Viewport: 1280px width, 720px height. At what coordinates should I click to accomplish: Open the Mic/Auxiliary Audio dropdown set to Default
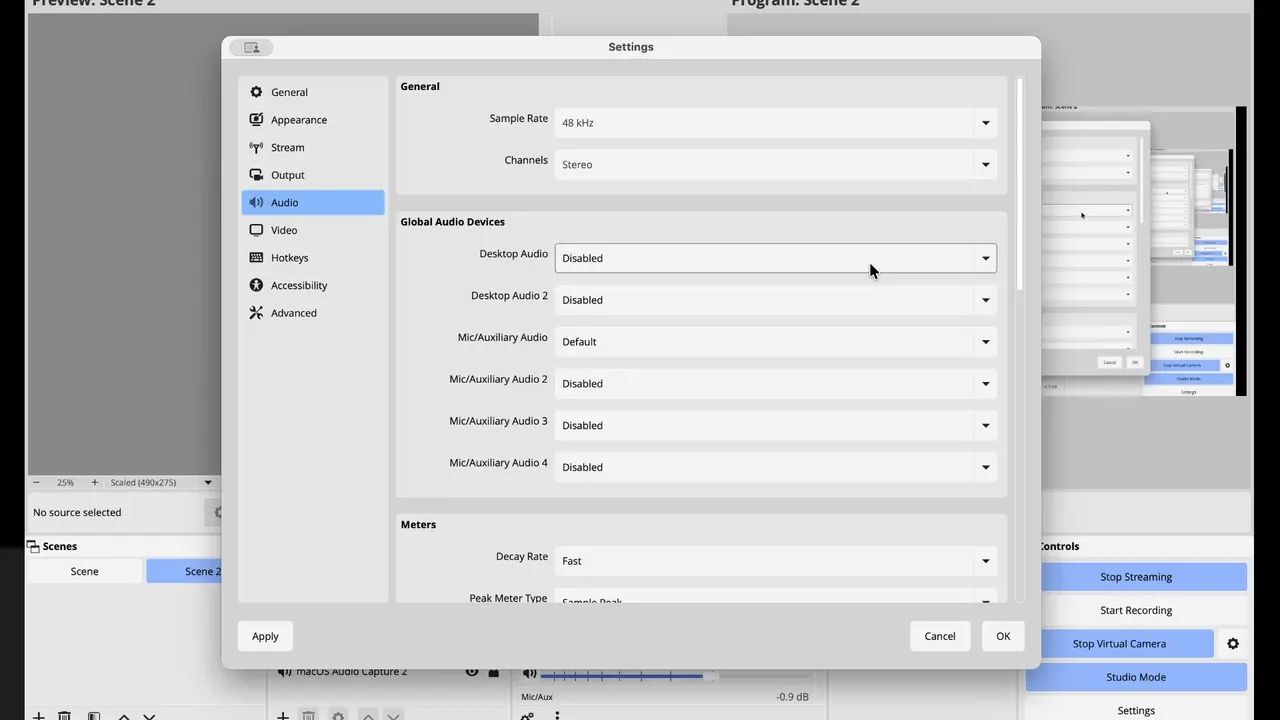click(x=776, y=342)
